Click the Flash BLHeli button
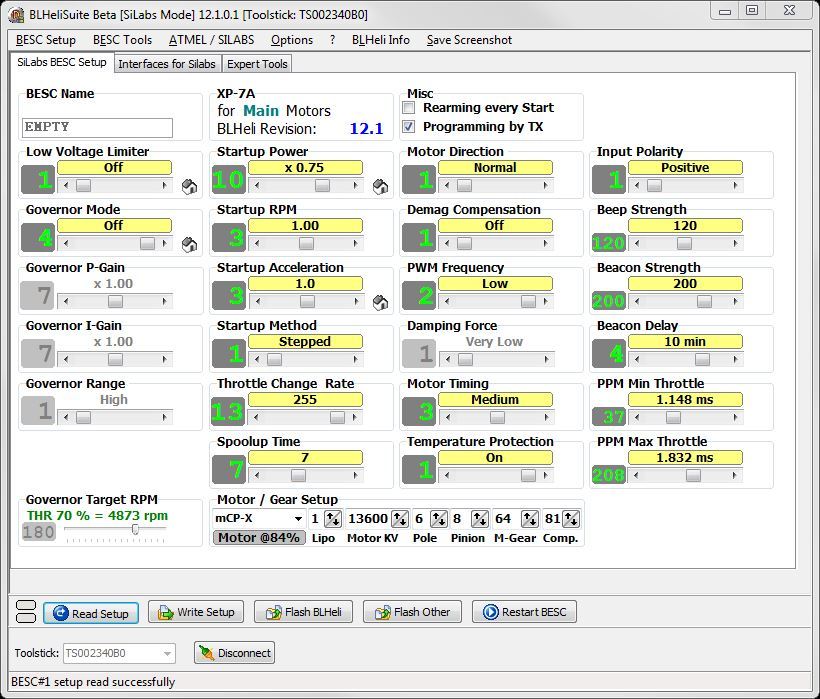 pyautogui.click(x=303, y=612)
